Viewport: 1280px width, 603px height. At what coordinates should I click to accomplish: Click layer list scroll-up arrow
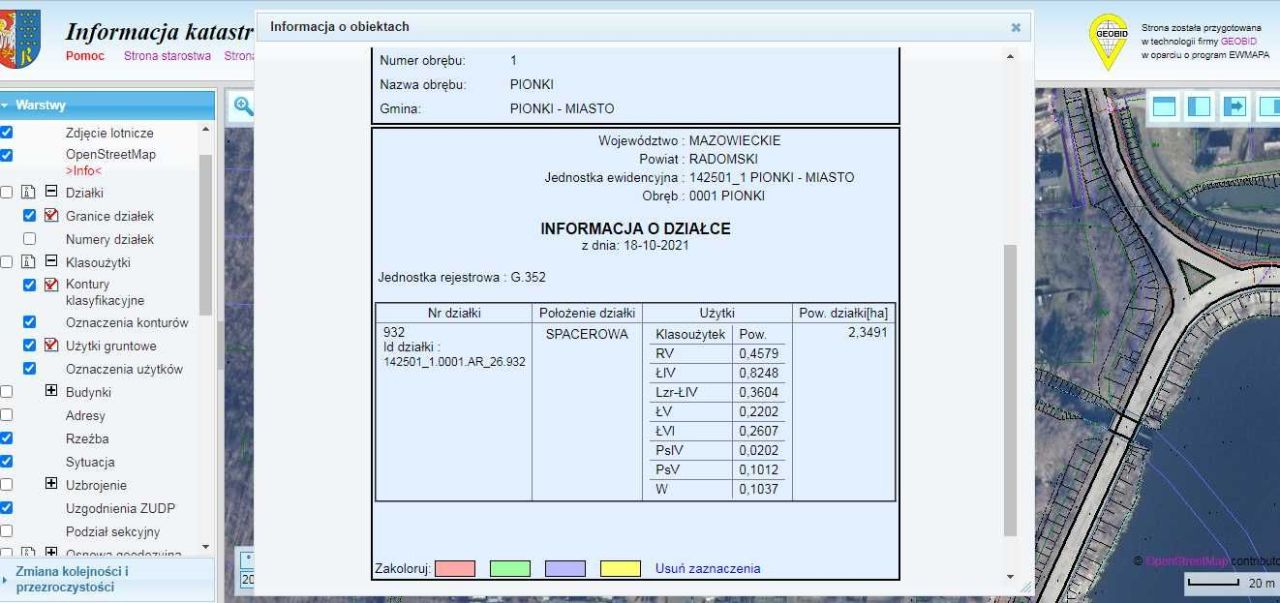[207, 129]
